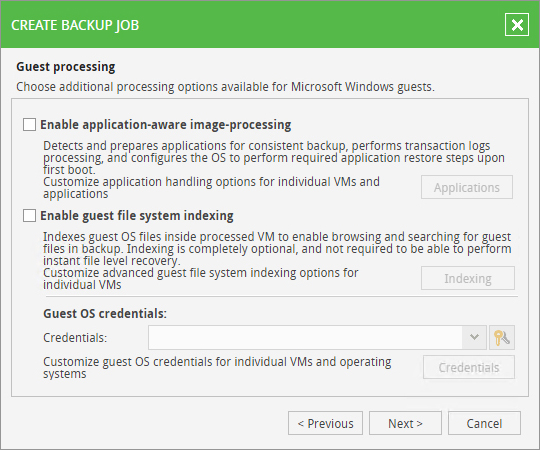The height and width of the screenshot is (450, 540).
Task: Open the Applications settings button
Action: tap(467, 187)
